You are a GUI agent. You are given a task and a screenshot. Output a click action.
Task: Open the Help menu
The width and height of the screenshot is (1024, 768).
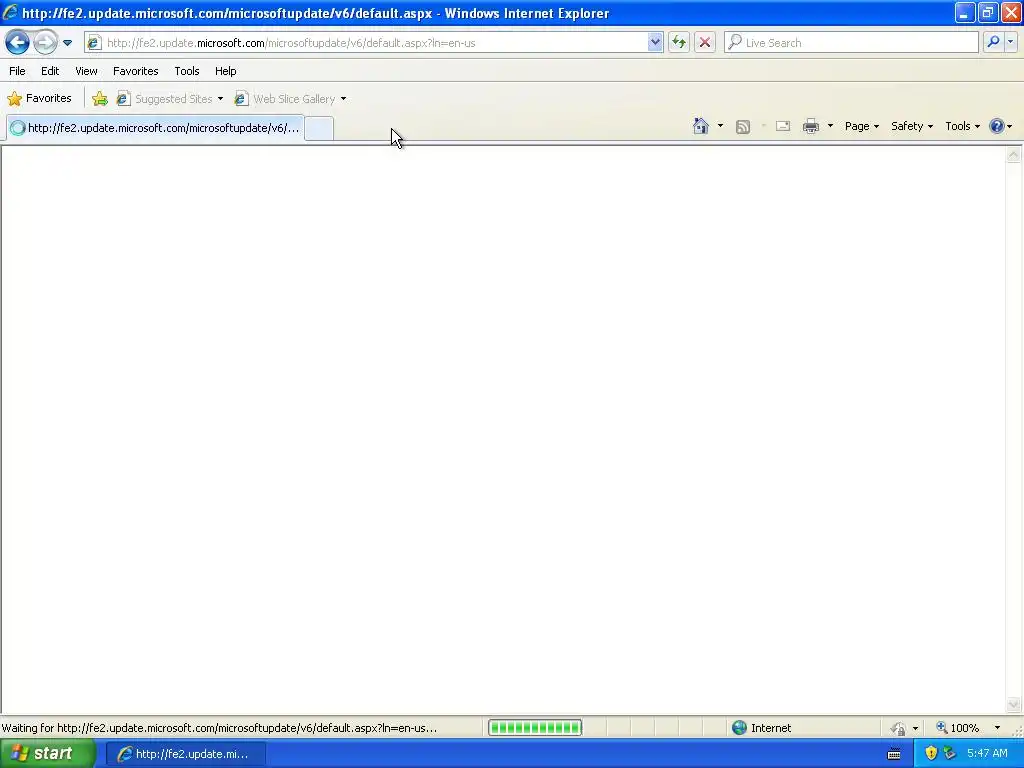pos(226,71)
